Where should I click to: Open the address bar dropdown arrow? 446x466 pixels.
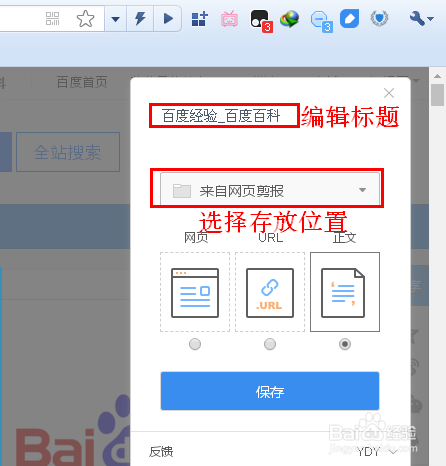pyautogui.click(x=115, y=19)
